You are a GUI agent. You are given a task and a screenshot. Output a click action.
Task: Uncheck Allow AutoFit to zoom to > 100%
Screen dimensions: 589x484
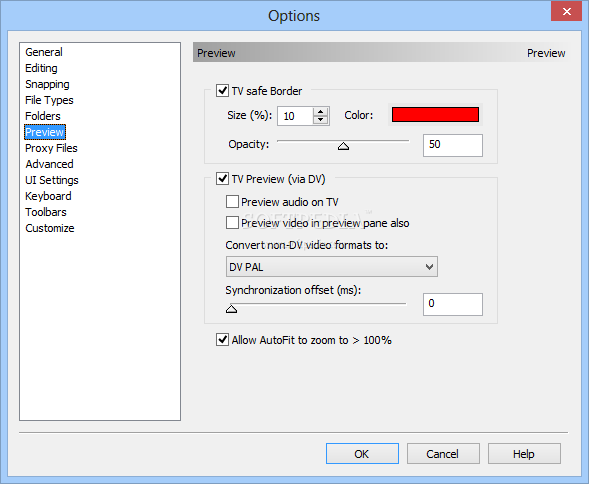tap(222, 340)
